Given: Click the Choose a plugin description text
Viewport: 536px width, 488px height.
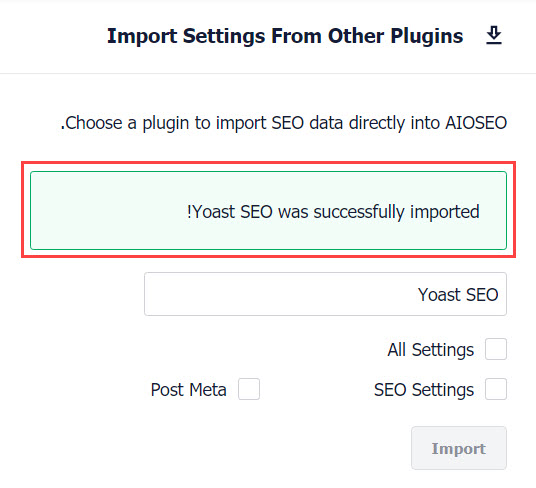Looking at the screenshot, I should [284, 123].
